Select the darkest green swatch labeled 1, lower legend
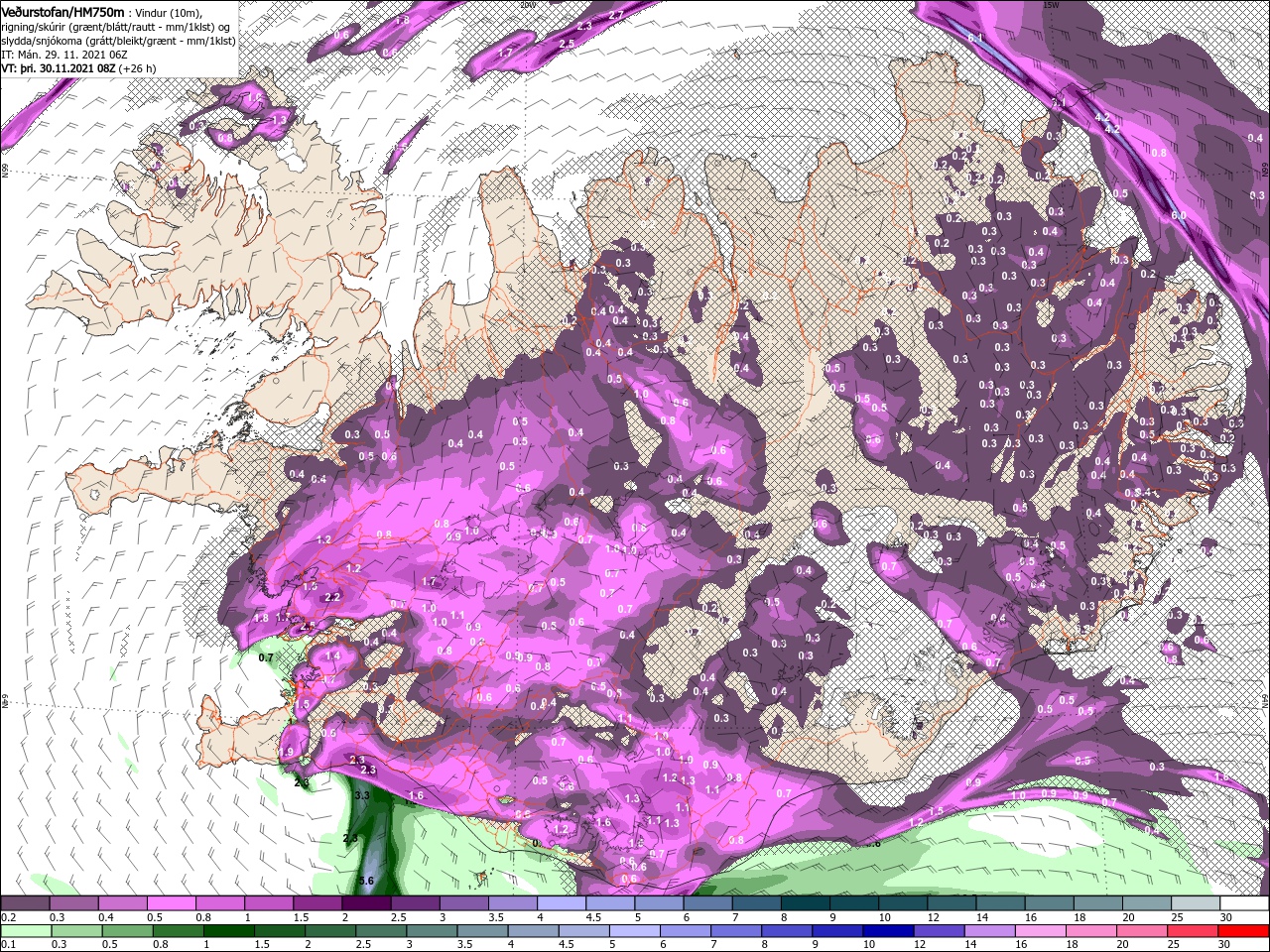Viewport: 1270px width, 952px height. click(x=228, y=931)
